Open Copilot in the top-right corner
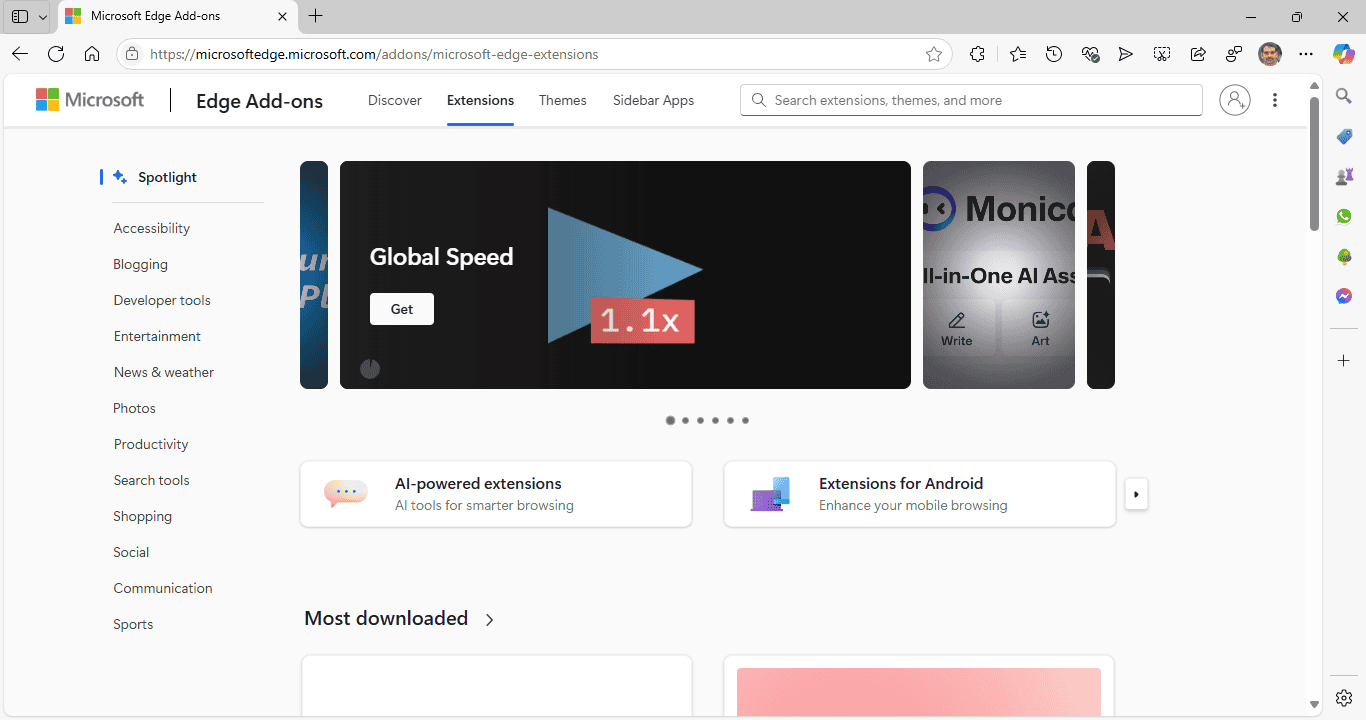The width and height of the screenshot is (1366, 720). tap(1343, 55)
